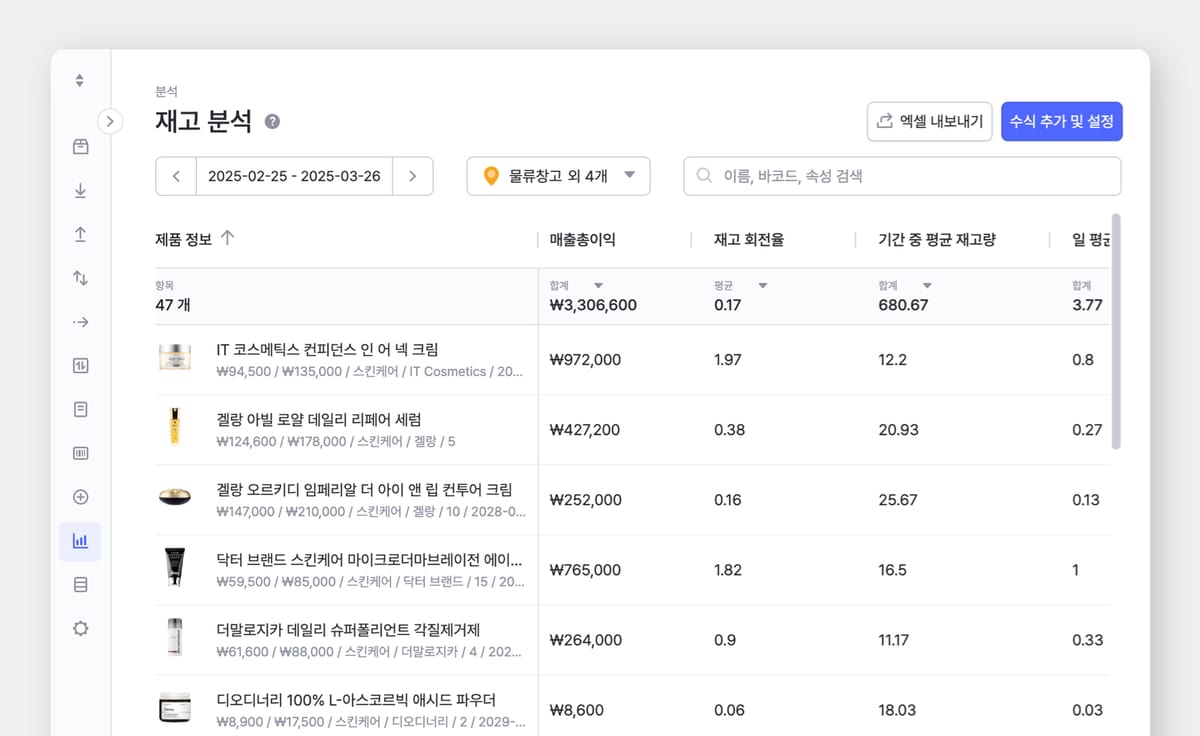Image resolution: width=1200 pixels, height=736 pixels.
Task: Open the 합계 dropdown under 매출총이익
Action: click(598, 286)
